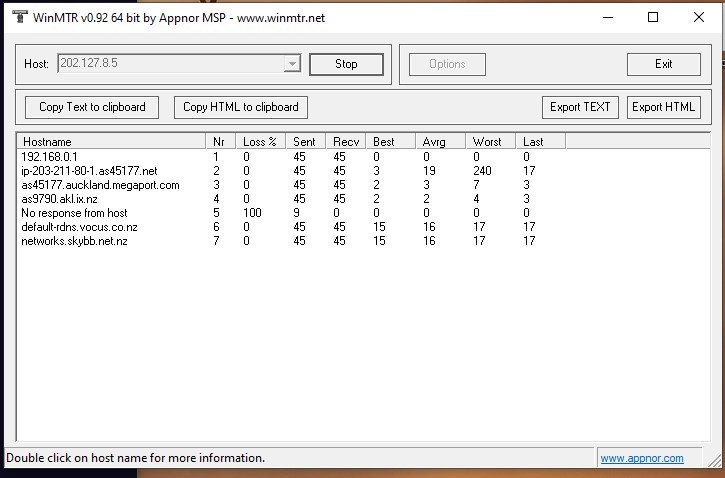725x478 pixels.
Task: Stop the running trace
Action: click(x=346, y=64)
